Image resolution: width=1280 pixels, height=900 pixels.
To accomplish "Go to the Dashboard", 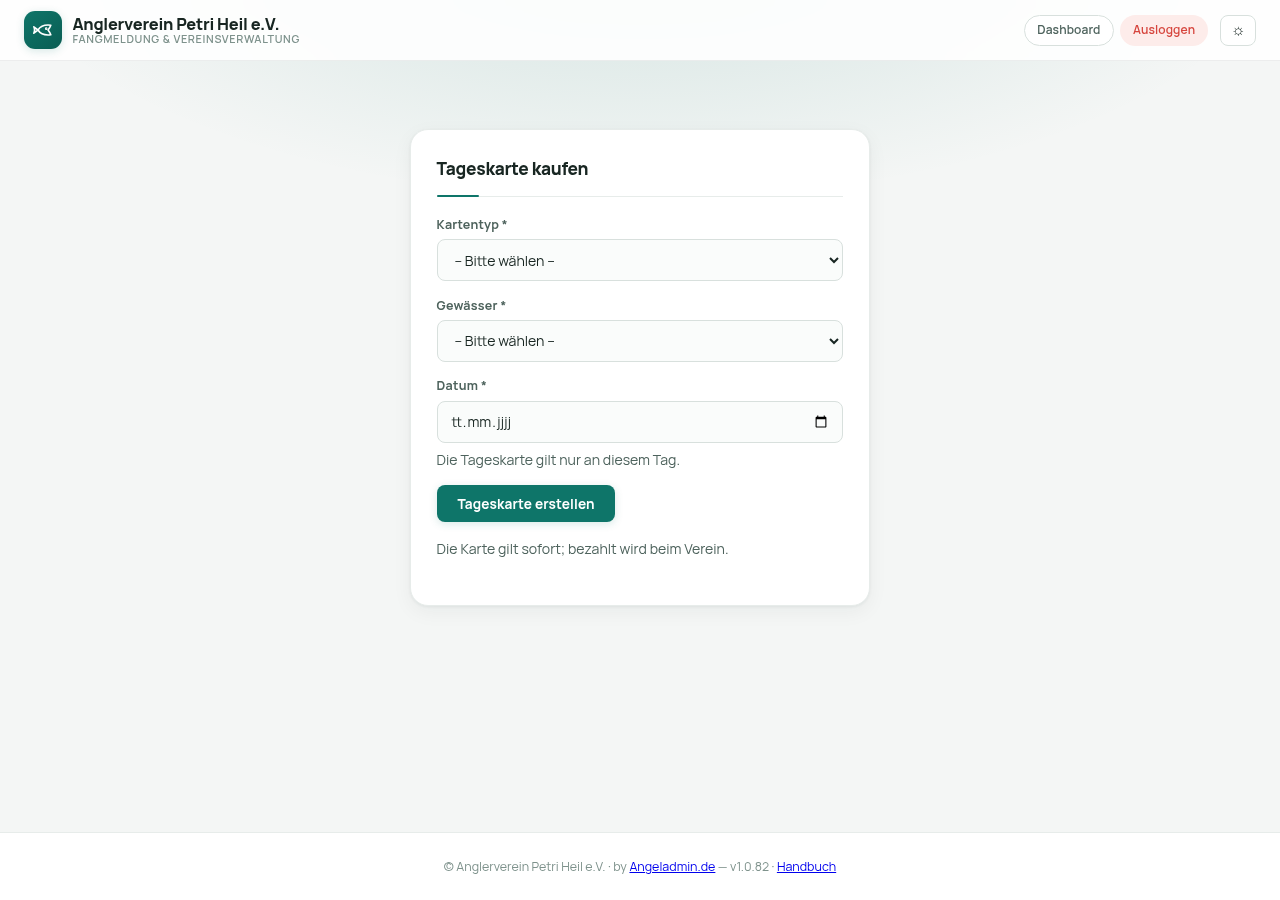I will coord(1068,30).
